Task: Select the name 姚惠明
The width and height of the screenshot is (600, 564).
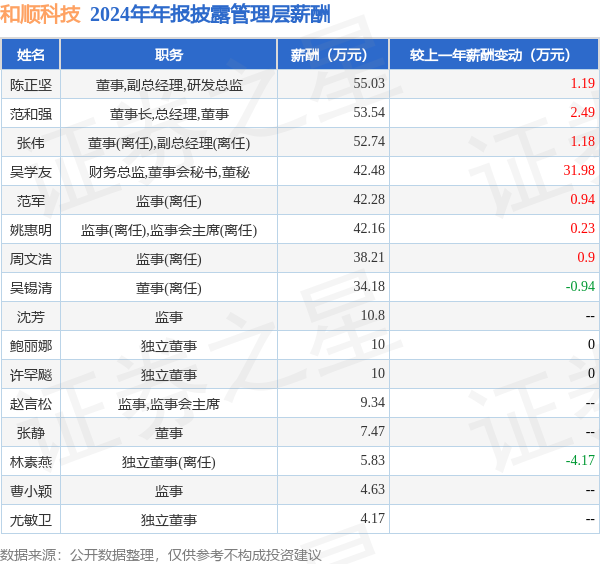Action: pyautogui.click(x=31, y=230)
